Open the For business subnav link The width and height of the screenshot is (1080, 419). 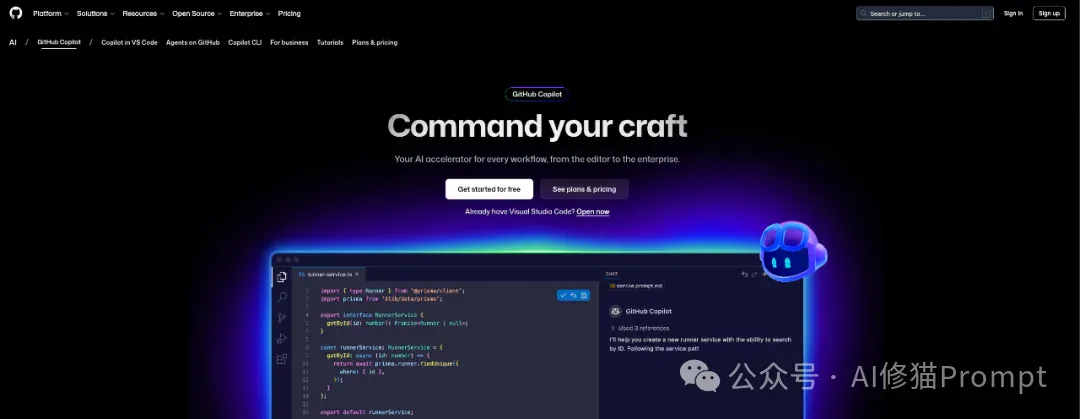pyautogui.click(x=289, y=43)
